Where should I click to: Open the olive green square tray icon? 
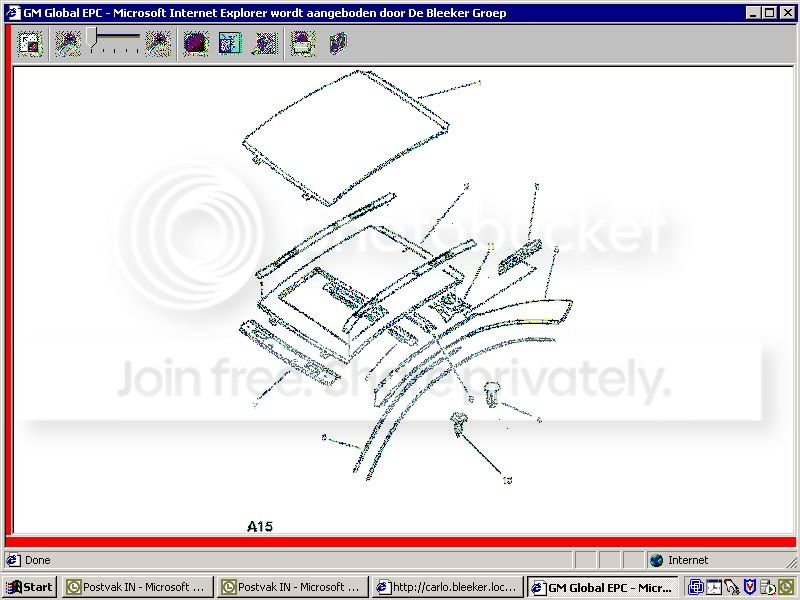[786, 587]
